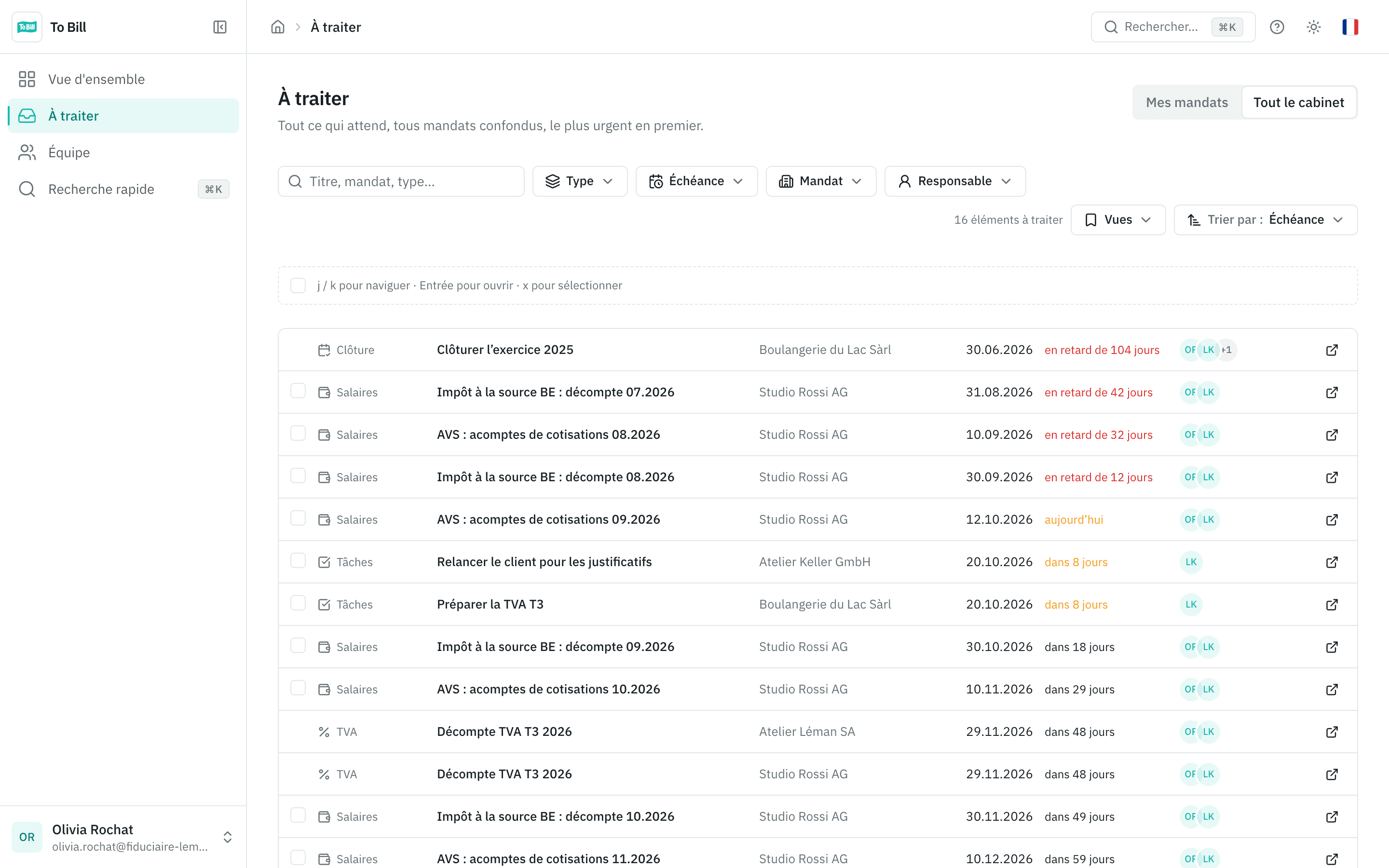Viewport: 1389px width, 868px height.
Task: Open Clôturer l'exercice 2025 external link icon
Action: pos(1332,350)
